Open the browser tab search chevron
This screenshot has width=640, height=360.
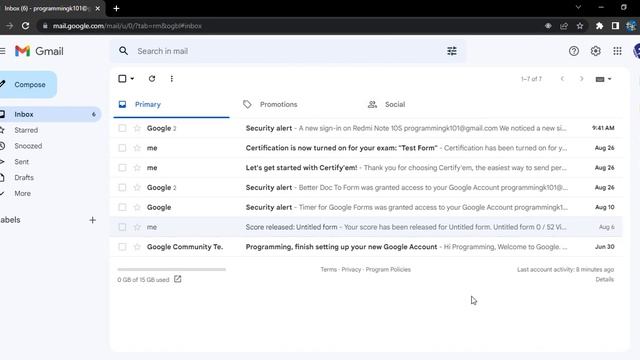tap(578, 7)
